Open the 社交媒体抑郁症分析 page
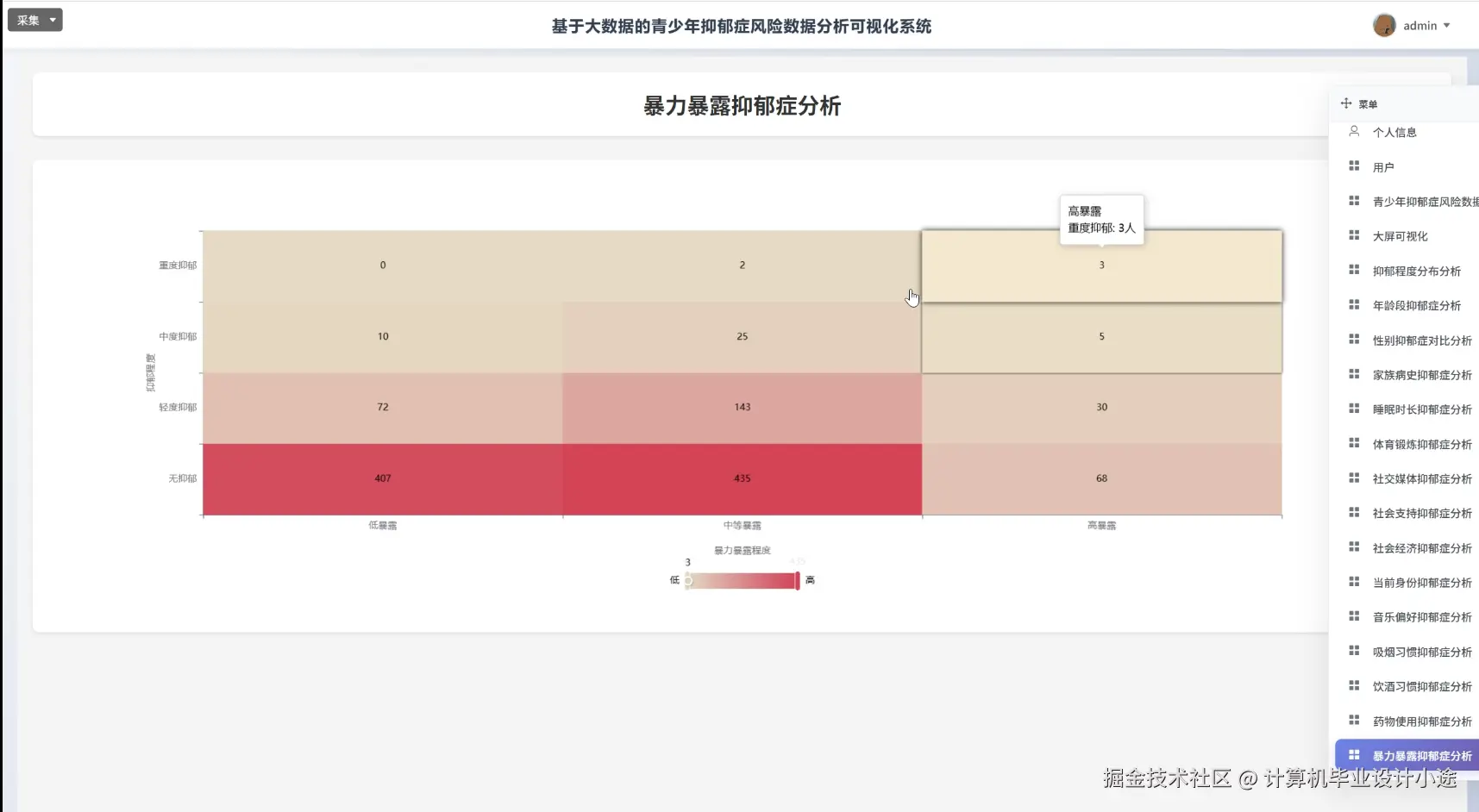 1421,478
